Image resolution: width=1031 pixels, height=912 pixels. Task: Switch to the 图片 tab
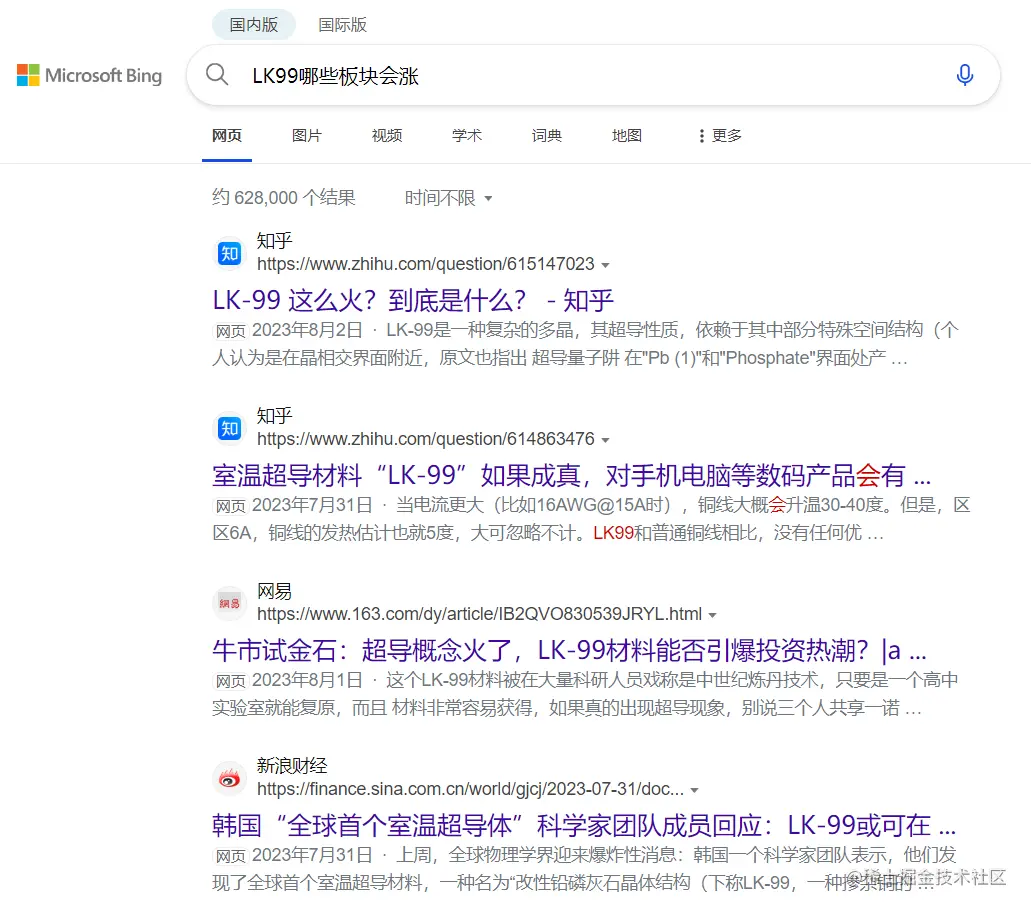click(x=307, y=135)
